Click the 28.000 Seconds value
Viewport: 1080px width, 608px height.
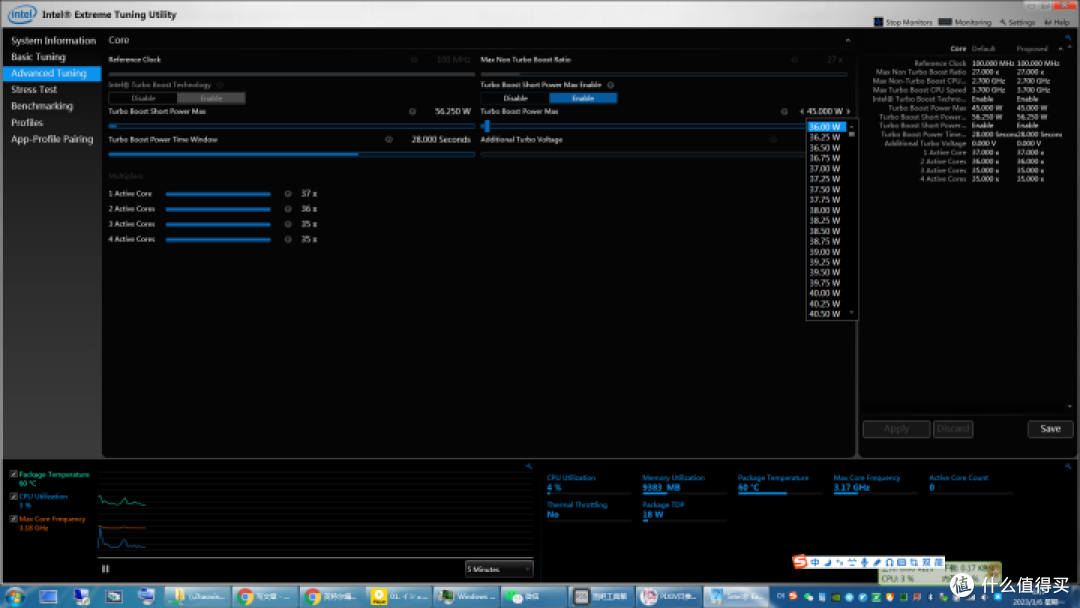coord(441,140)
